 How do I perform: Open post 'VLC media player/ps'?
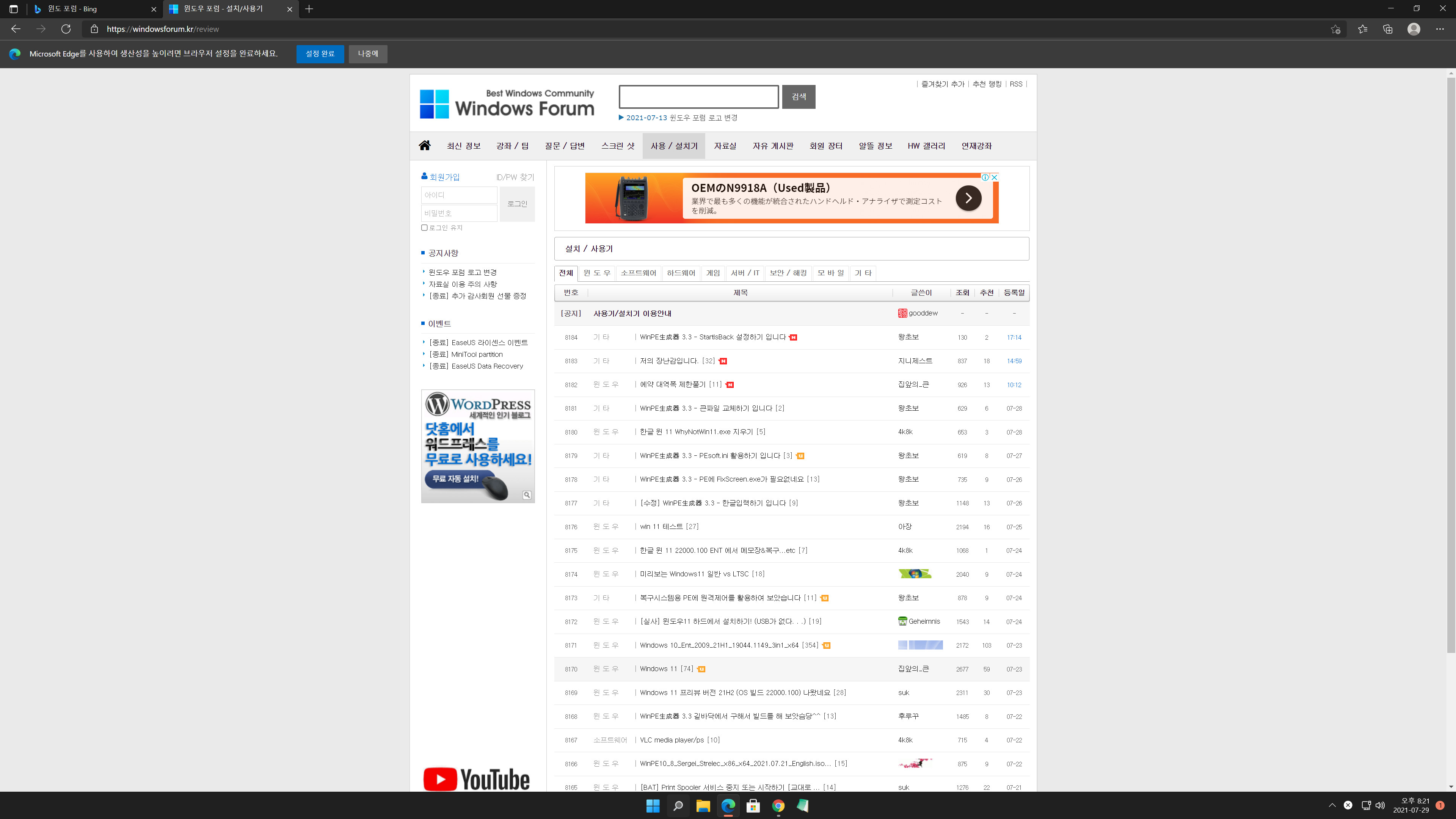[x=672, y=740]
